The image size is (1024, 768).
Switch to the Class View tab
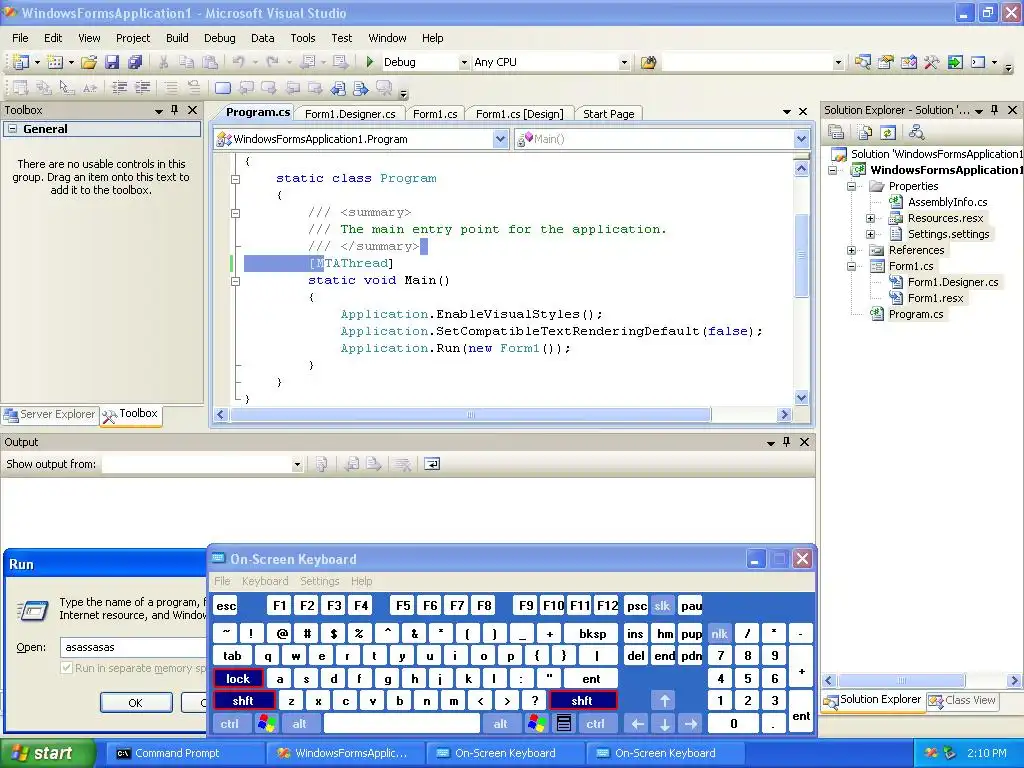[x=963, y=700]
